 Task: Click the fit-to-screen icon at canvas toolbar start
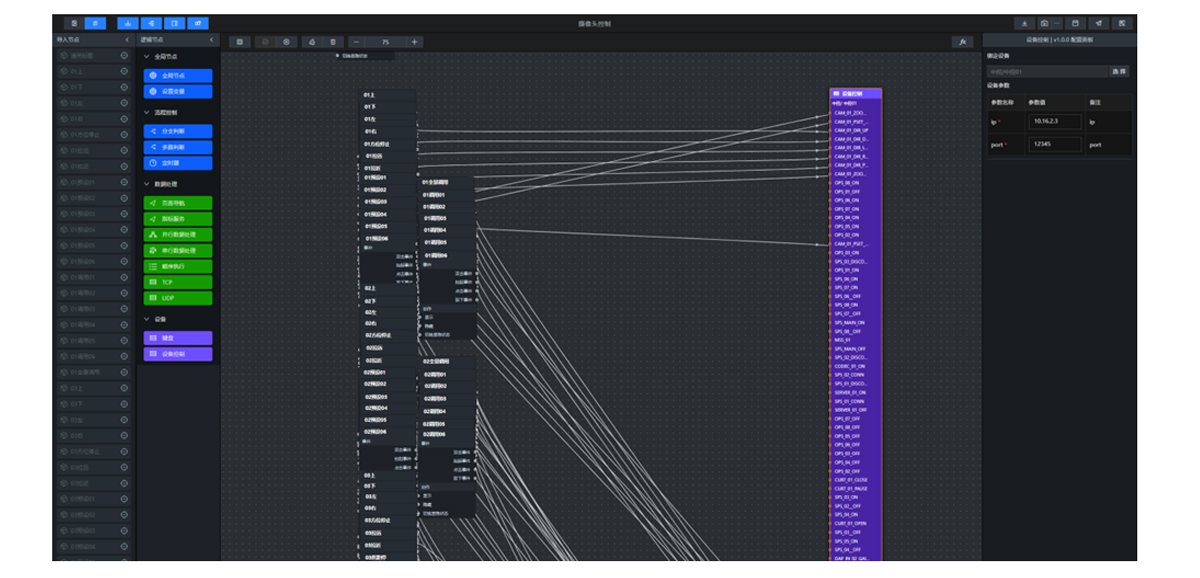pos(240,42)
